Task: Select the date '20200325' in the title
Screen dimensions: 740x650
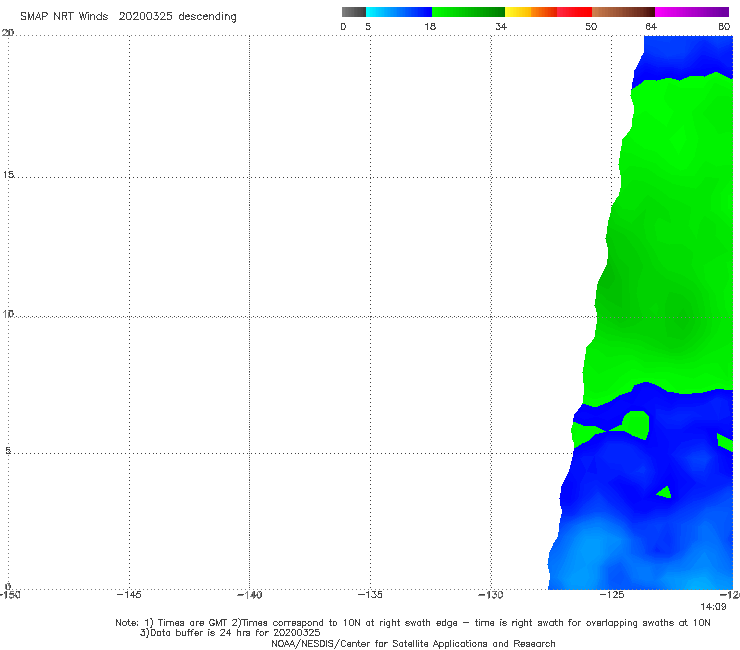Action: pyautogui.click(x=145, y=16)
